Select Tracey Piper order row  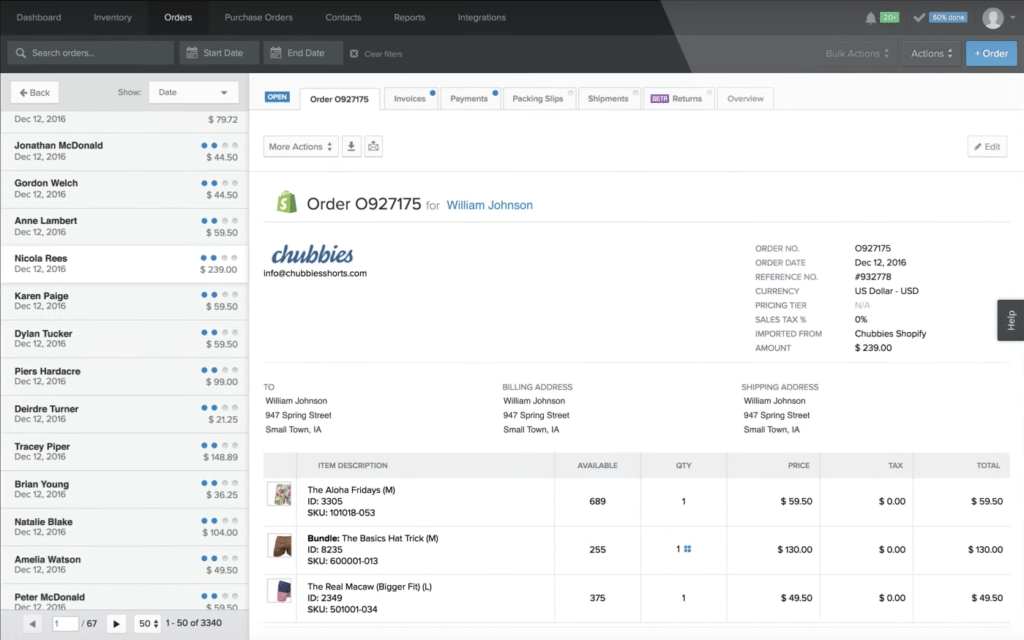(124, 452)
